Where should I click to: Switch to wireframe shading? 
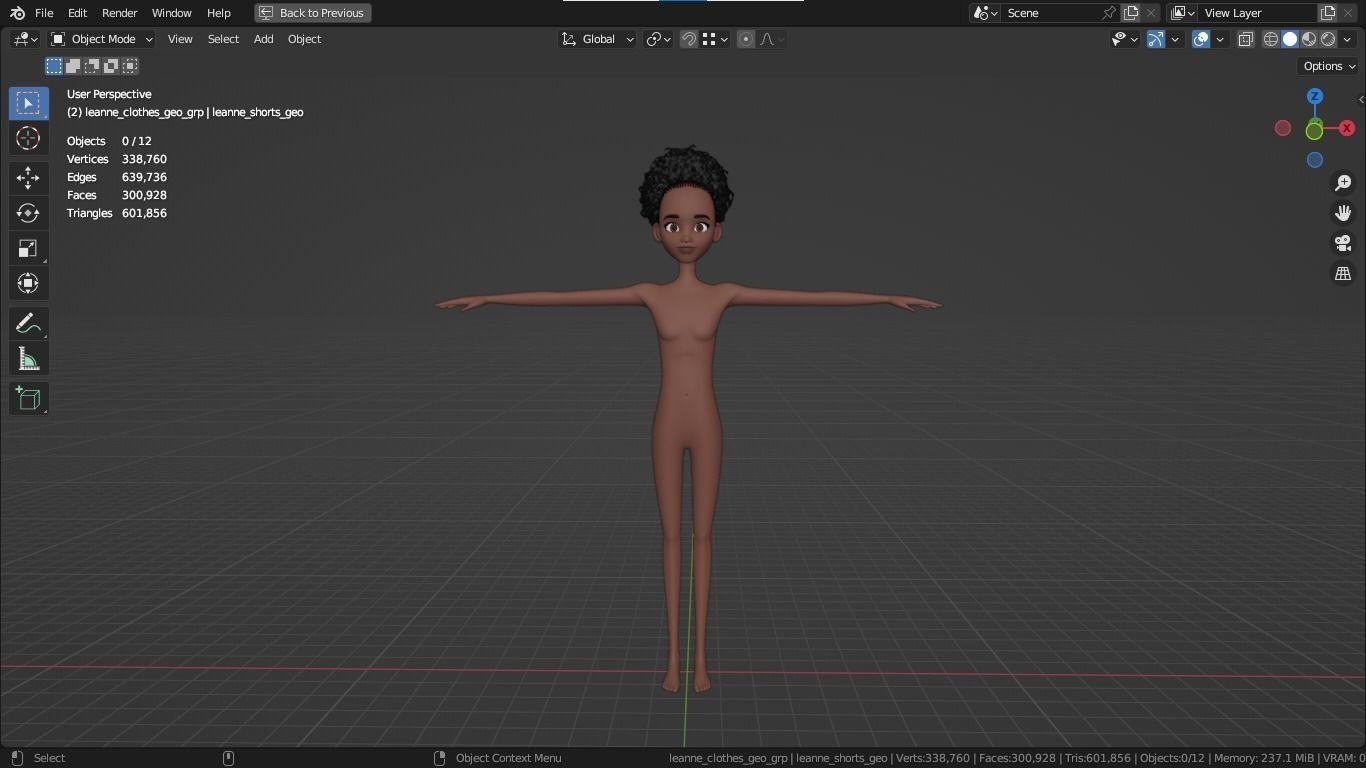pyautogui.click(x=1271, y=39)
